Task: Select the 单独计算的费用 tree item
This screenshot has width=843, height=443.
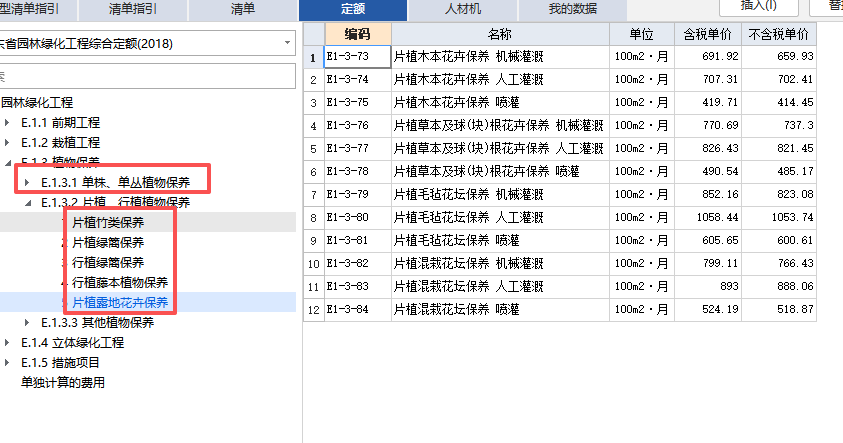Action: click(x=63, y=382)
